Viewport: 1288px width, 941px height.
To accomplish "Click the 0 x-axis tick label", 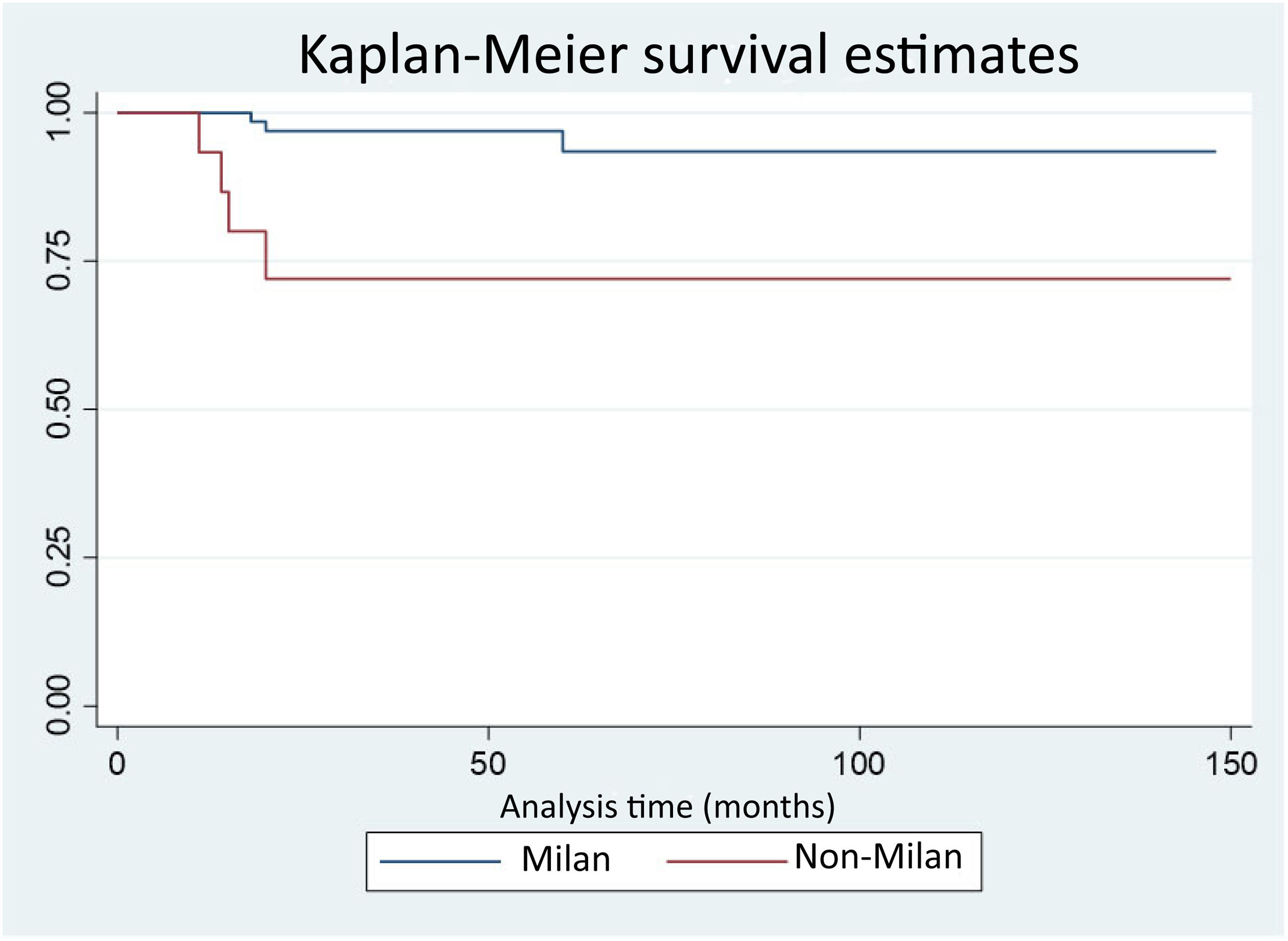I will [117, 763].
